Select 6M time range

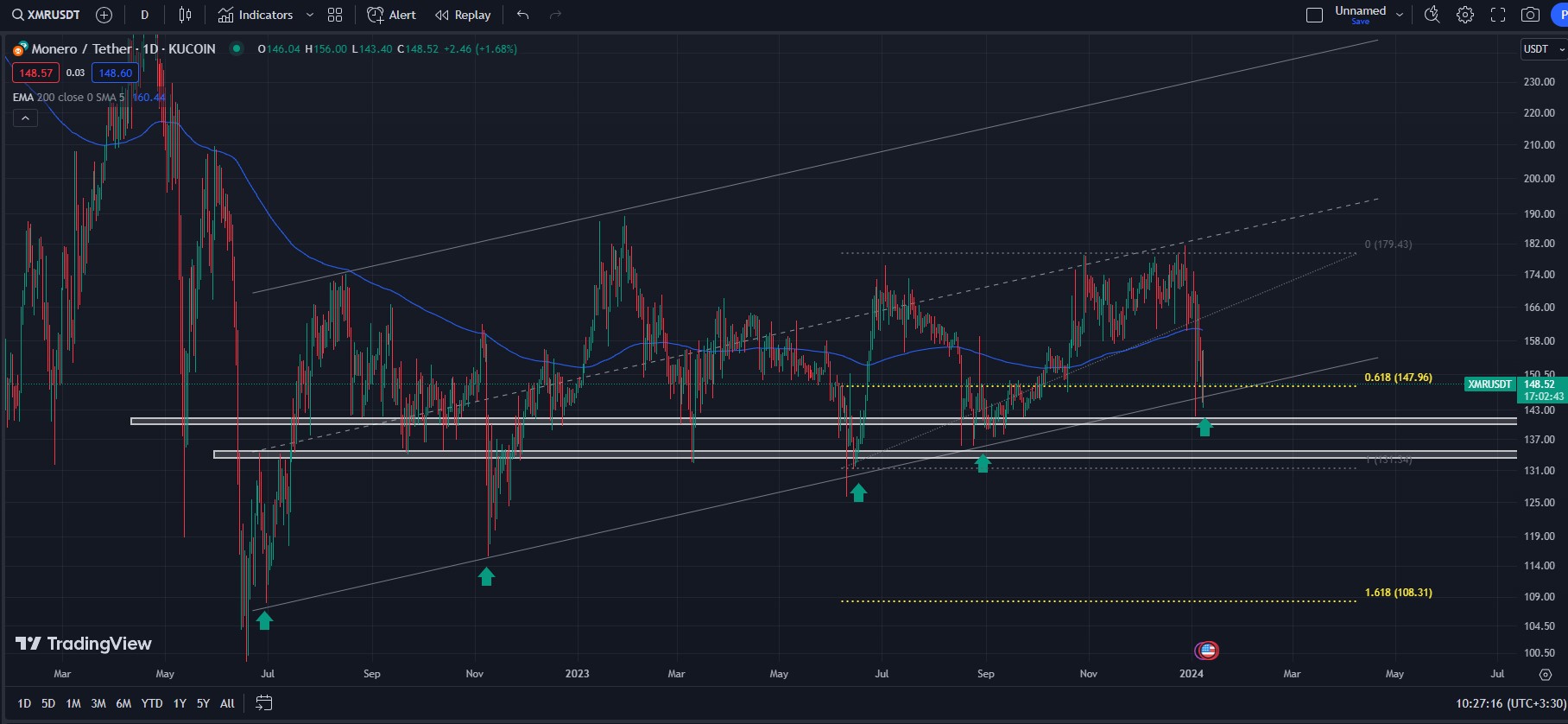(x=123, y=703)
